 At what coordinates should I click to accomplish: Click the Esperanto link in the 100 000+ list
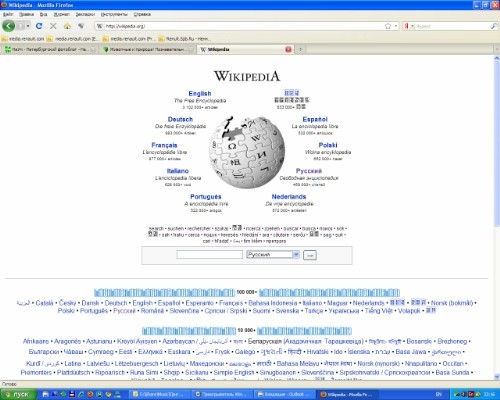click(x=200, y=303)
